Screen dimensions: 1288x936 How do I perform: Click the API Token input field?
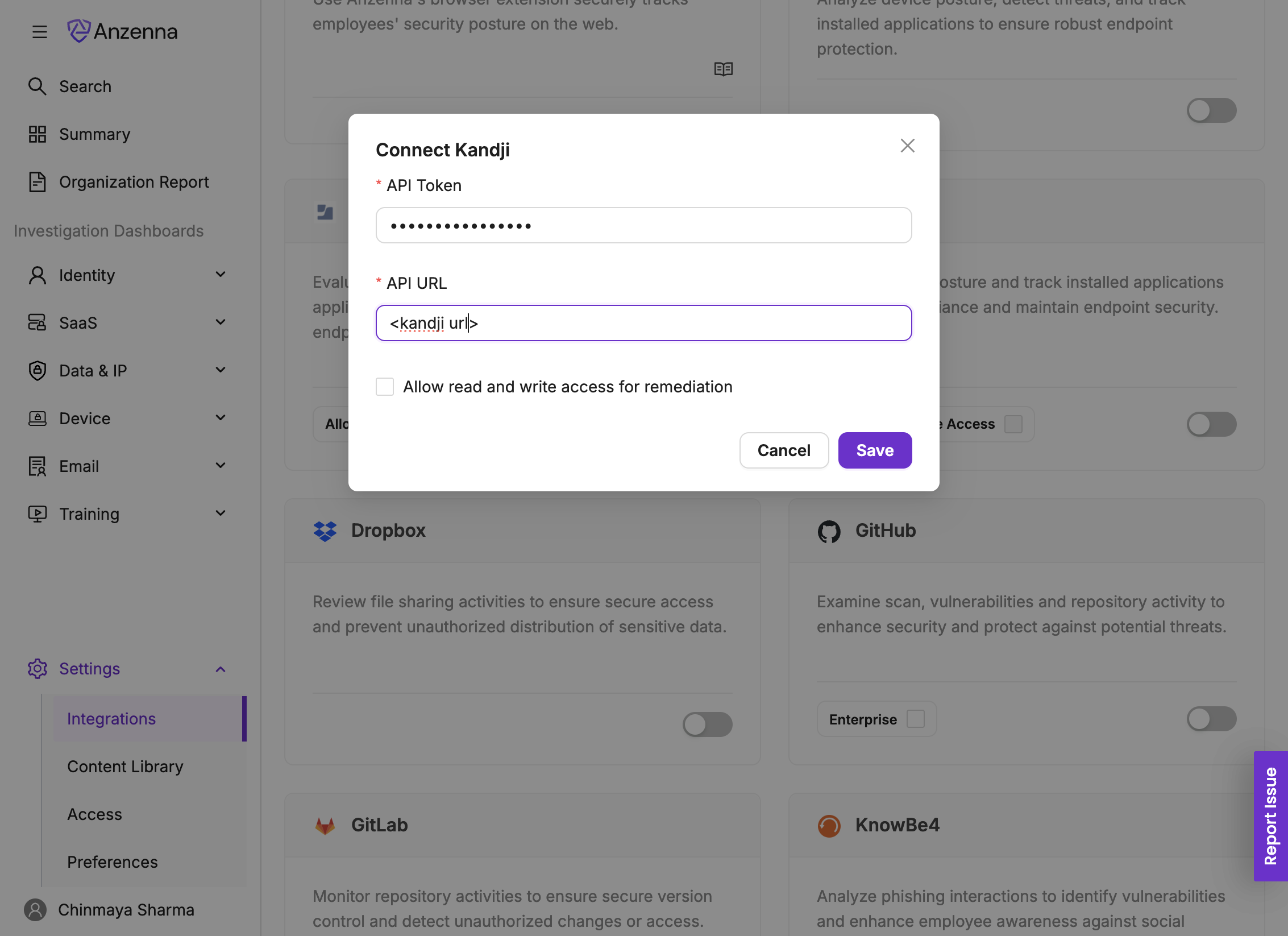tap(643, 226)
